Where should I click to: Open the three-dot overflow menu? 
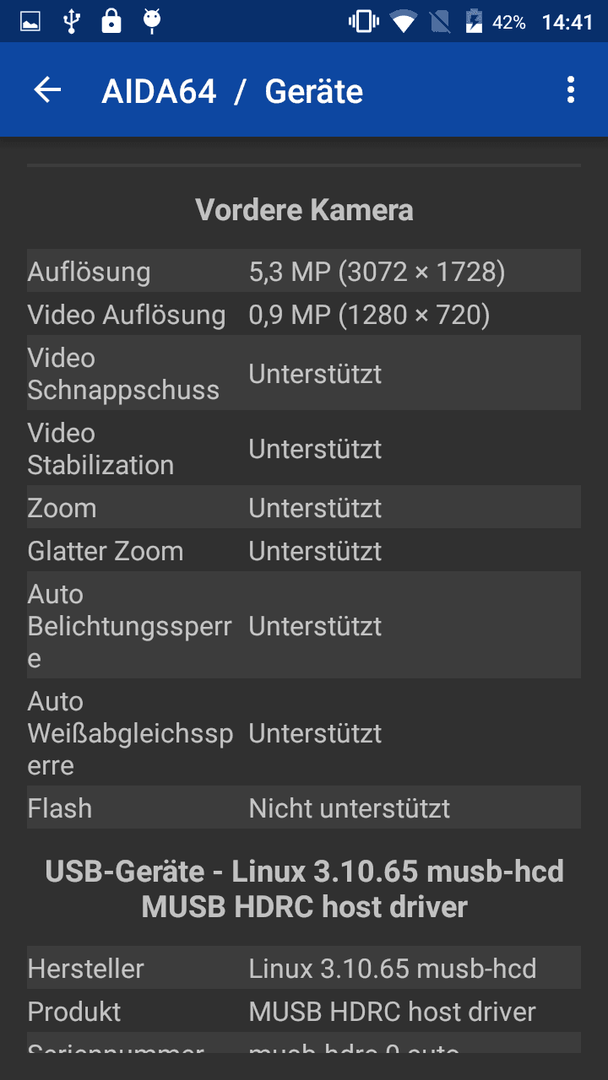570,90
